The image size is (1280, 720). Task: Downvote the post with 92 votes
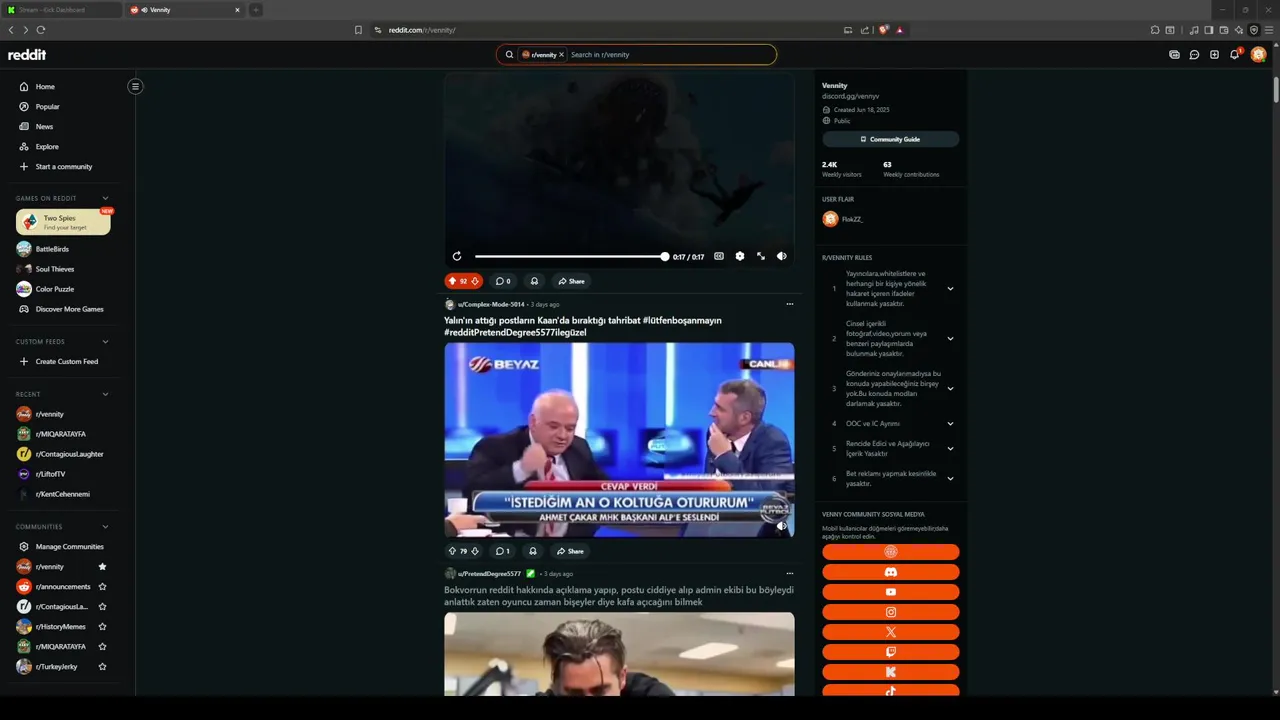(x=475, y=281)
